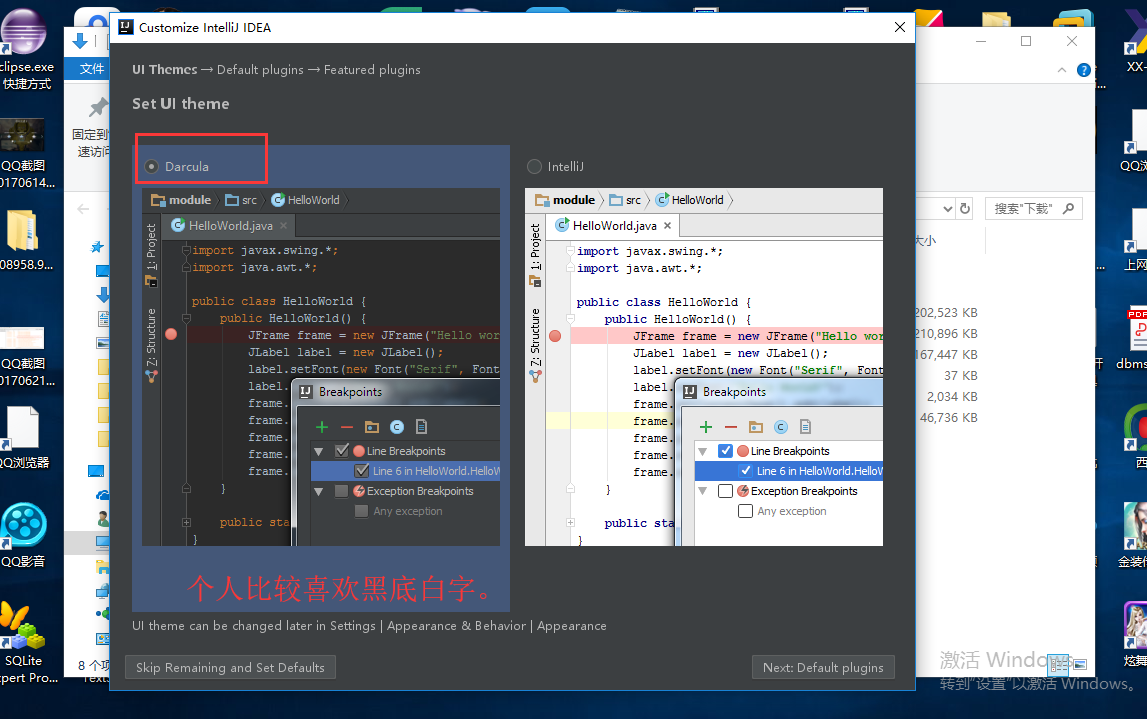Click the 167,447 KB file size entry
1147x719 pixels.
click(946, 355)
